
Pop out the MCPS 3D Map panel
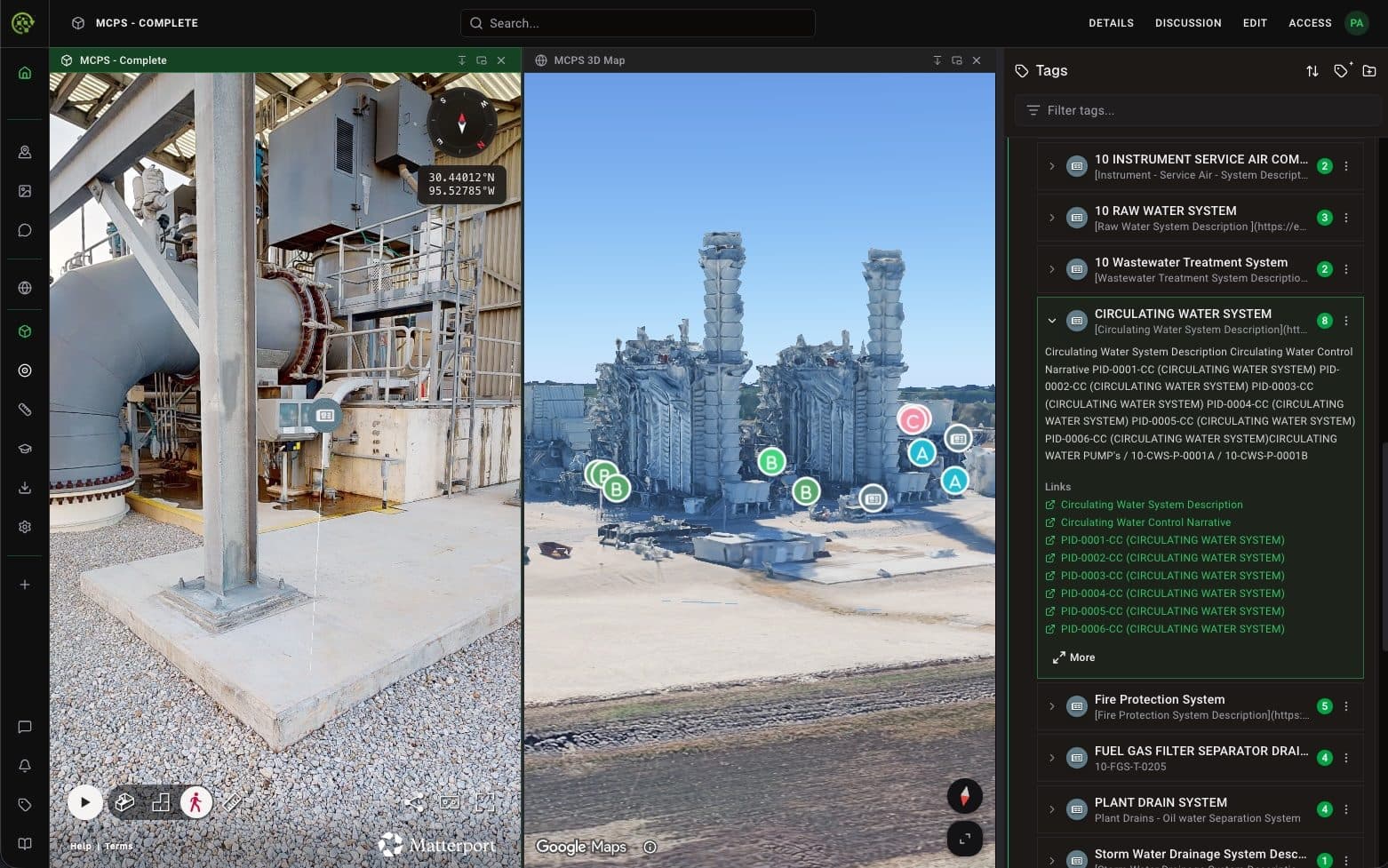pyautogui.click(x=957, y=60)
